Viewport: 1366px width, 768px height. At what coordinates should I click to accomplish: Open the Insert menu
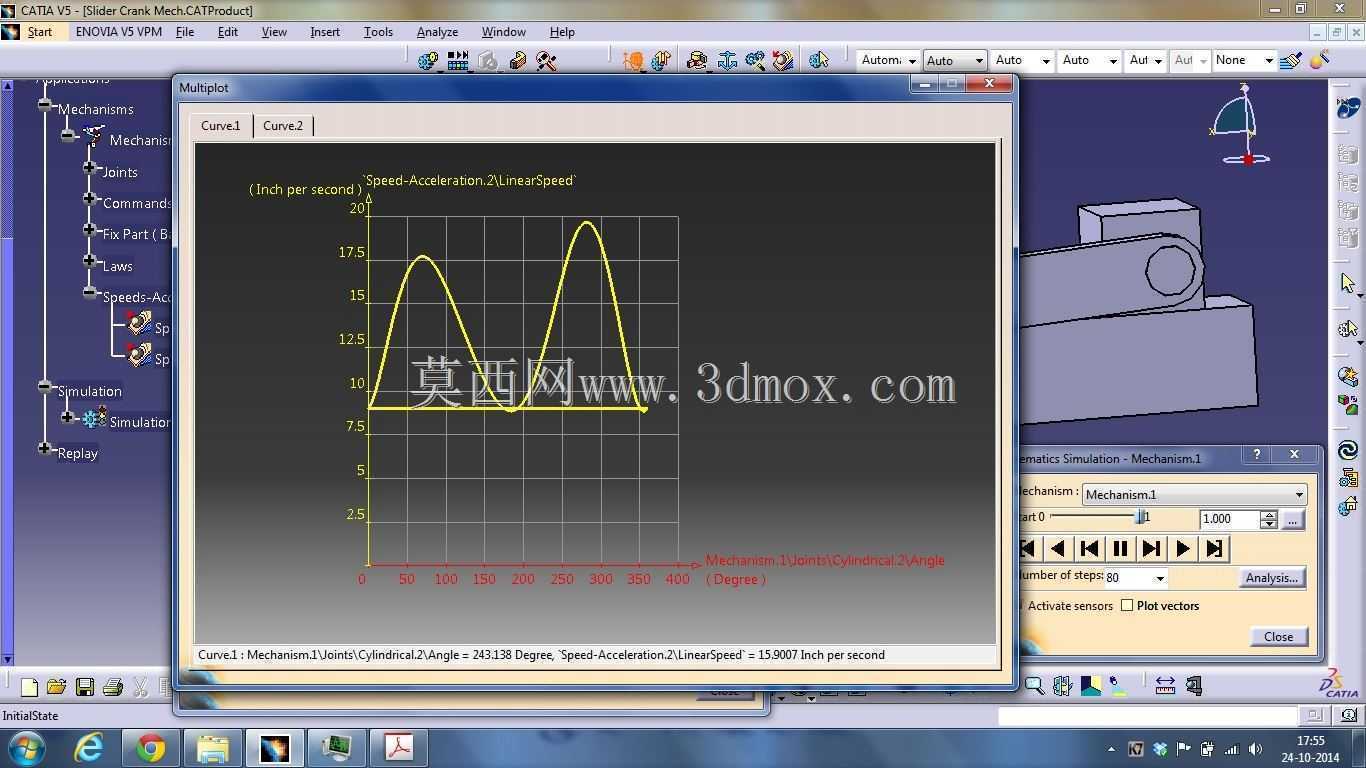point(325,32)
